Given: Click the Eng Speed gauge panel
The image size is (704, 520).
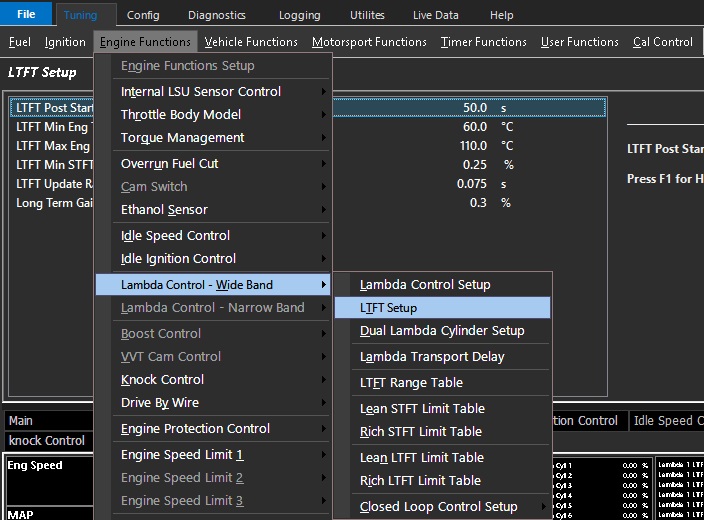Looking at the screenshot, I should [48, 480].
